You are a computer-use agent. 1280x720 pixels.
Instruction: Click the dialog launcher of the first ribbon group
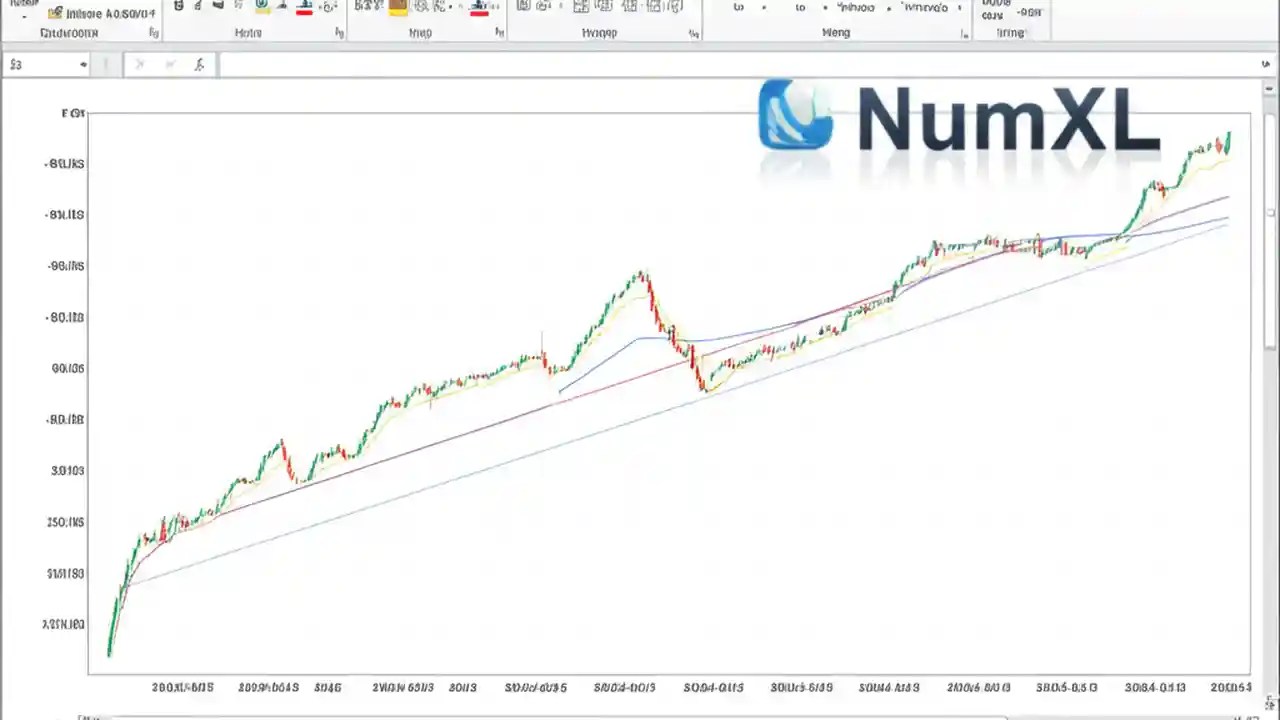[153, 32]
